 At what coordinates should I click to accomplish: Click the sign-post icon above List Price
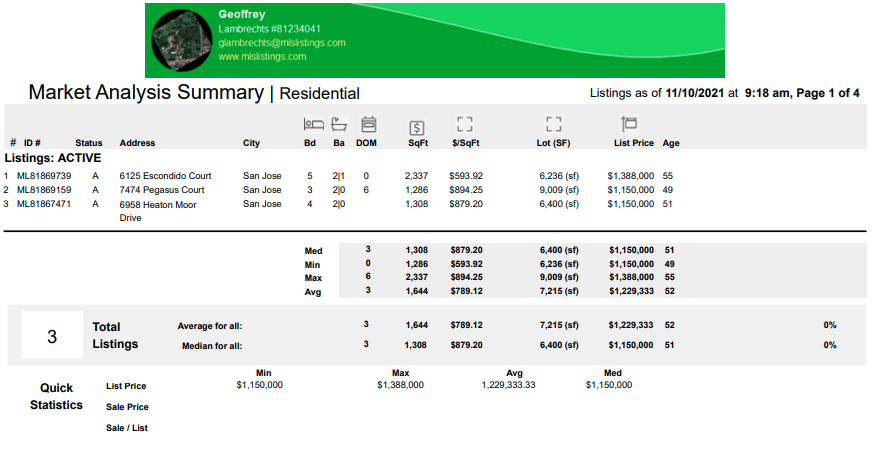[x=629, y=123]
